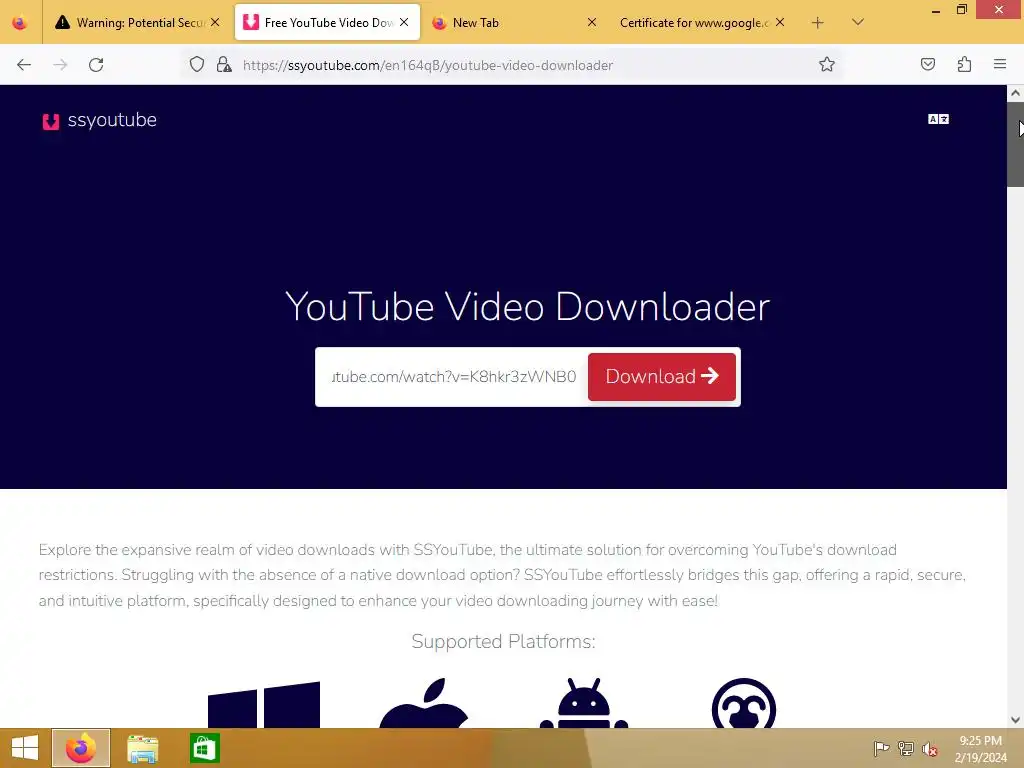1024x768 pixels.
Task: Open the 9:25 PM clock and date
Action: pyautogui.click(x=980, y=749)
